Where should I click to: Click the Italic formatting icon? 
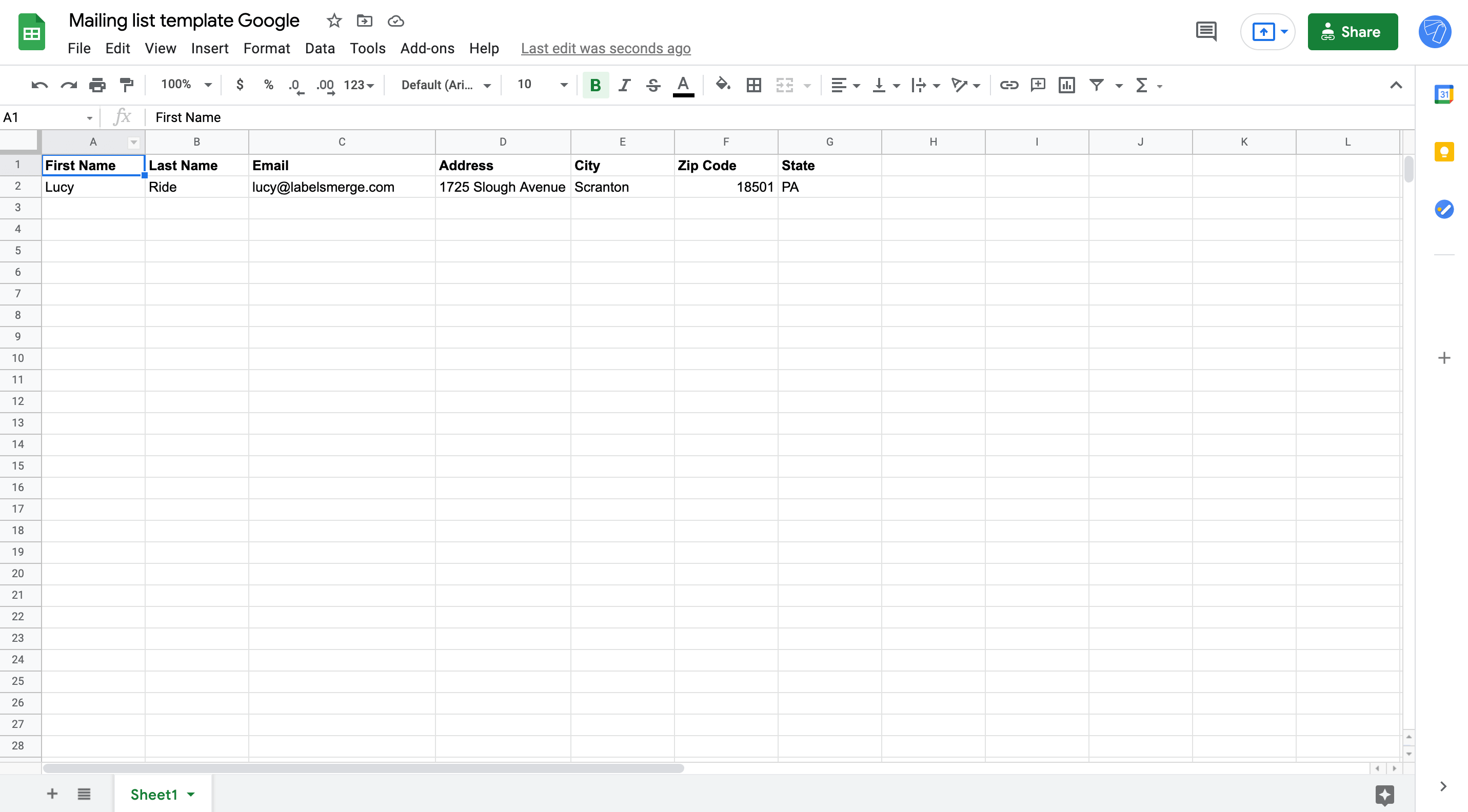[623, 85]
